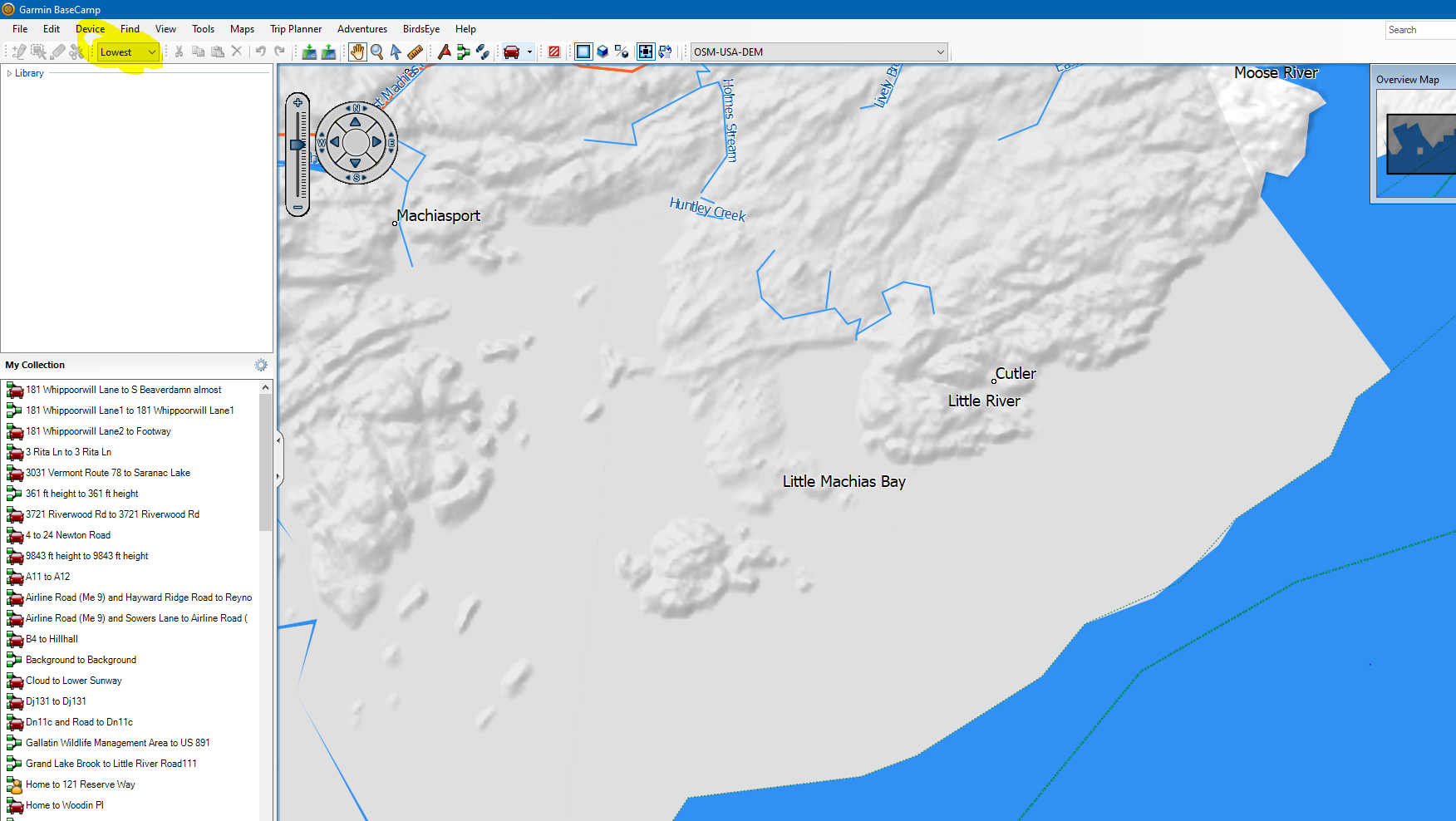Pick the Measure ruler tool
This screenshot has width=1456, height=821.
click(x=415, y=52)
